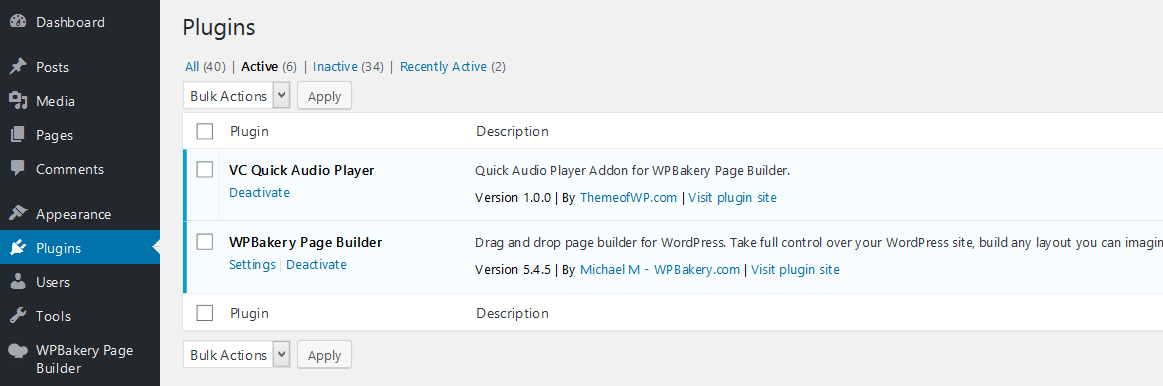Screen dimensions: 1163x386
Task: Open Media via its sidebar icon
Action: point(18,101)
